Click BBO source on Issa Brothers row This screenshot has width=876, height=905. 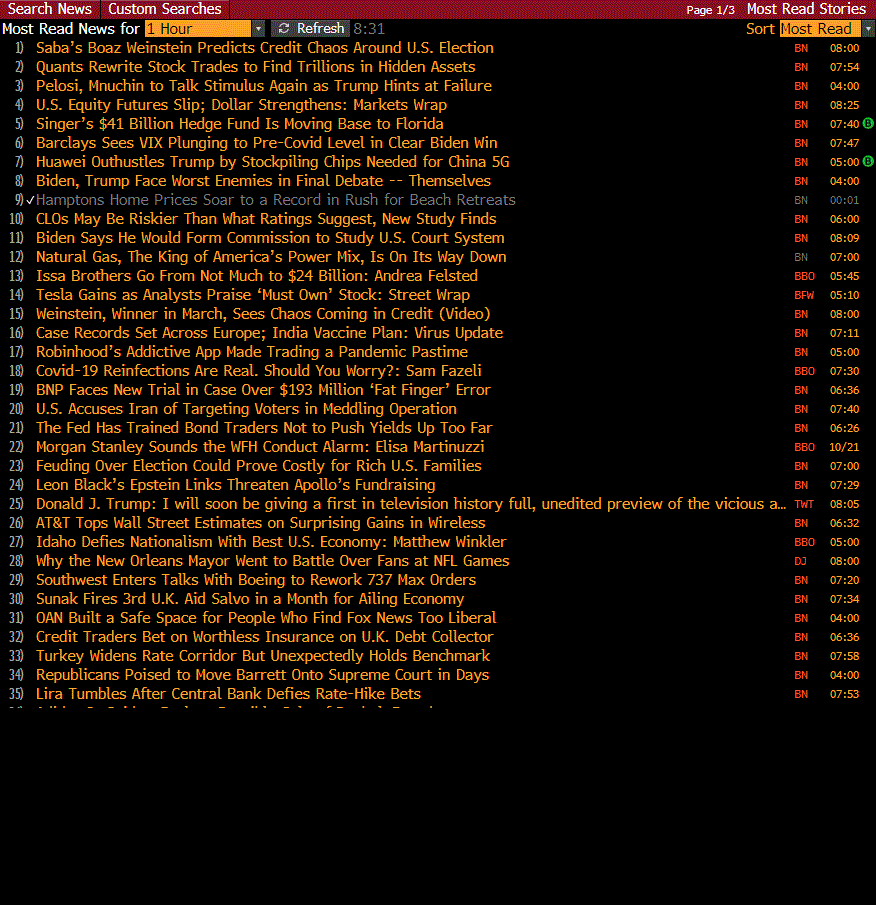[804, 276]
